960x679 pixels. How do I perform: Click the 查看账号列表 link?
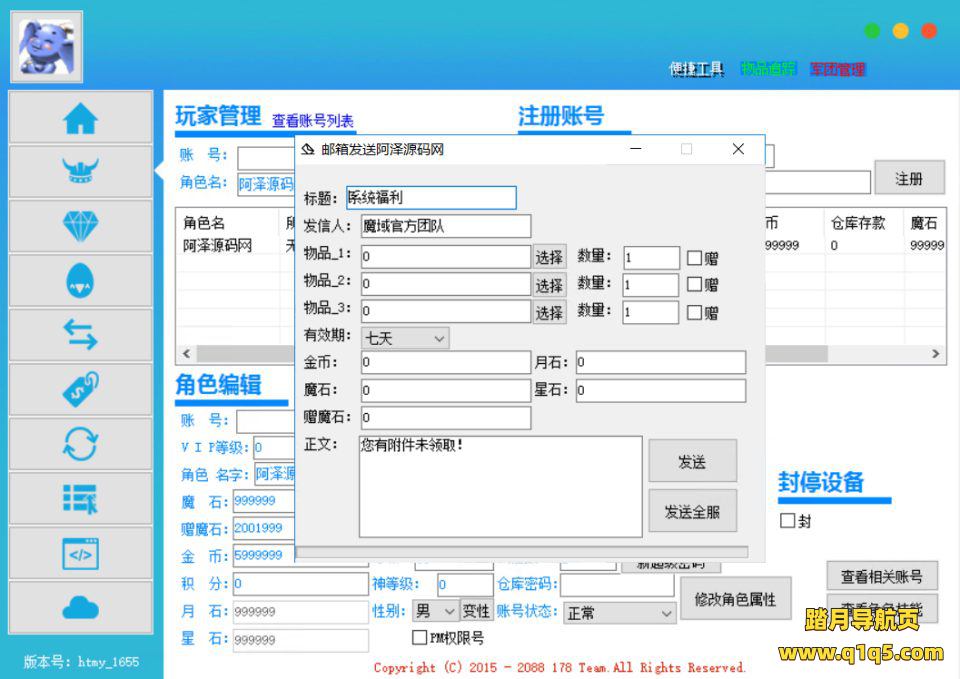click(313, 121)
